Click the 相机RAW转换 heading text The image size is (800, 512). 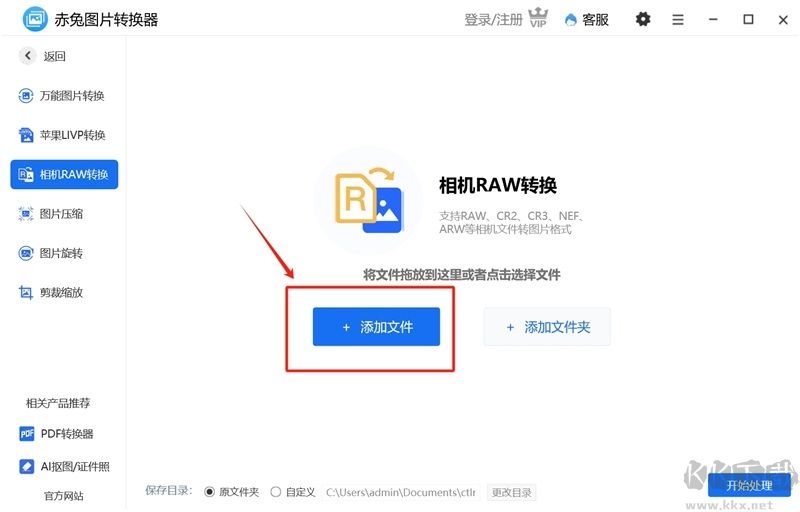click(x=497, y=185)
